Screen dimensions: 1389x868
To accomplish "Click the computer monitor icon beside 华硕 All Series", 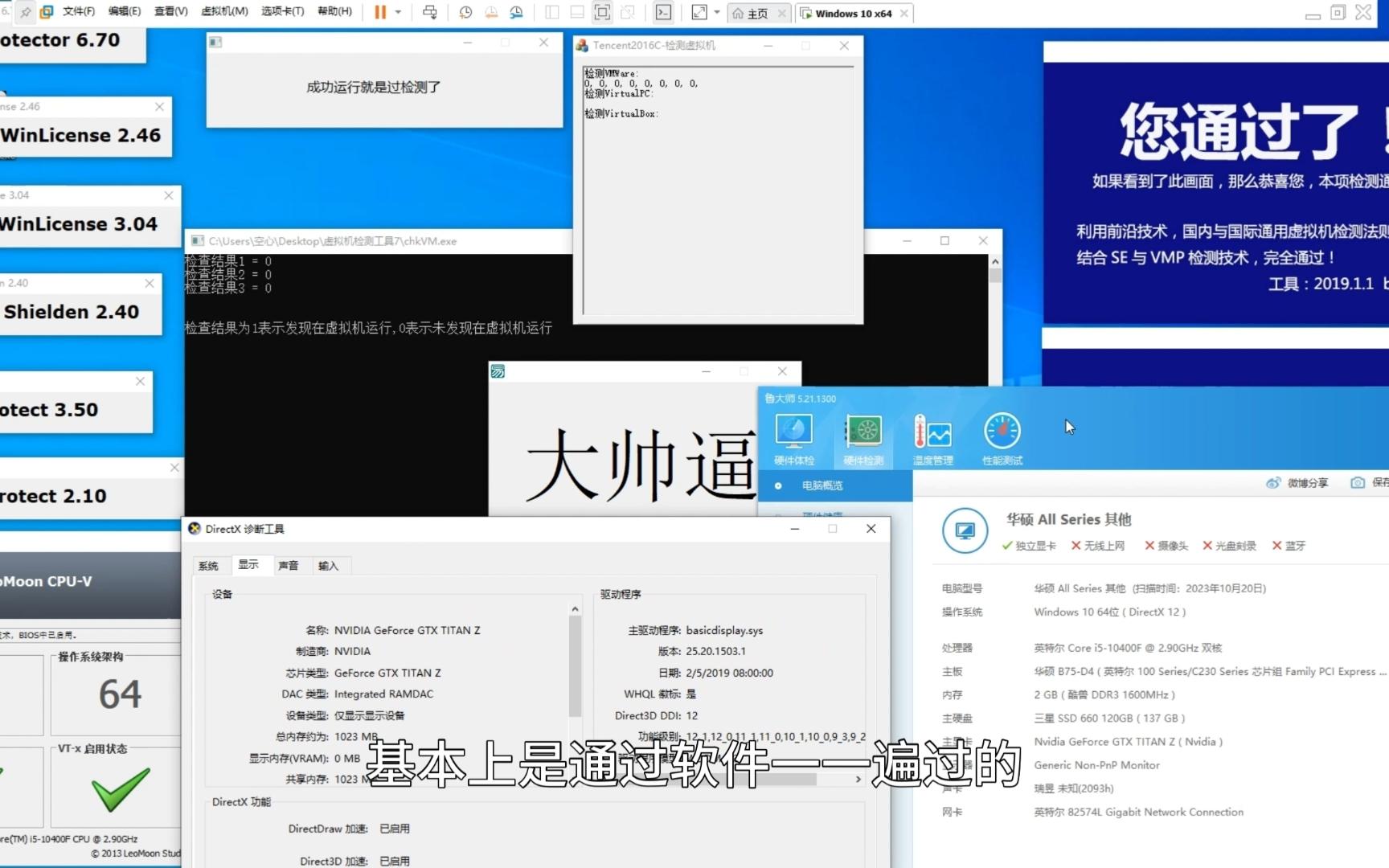I will 965,530.
